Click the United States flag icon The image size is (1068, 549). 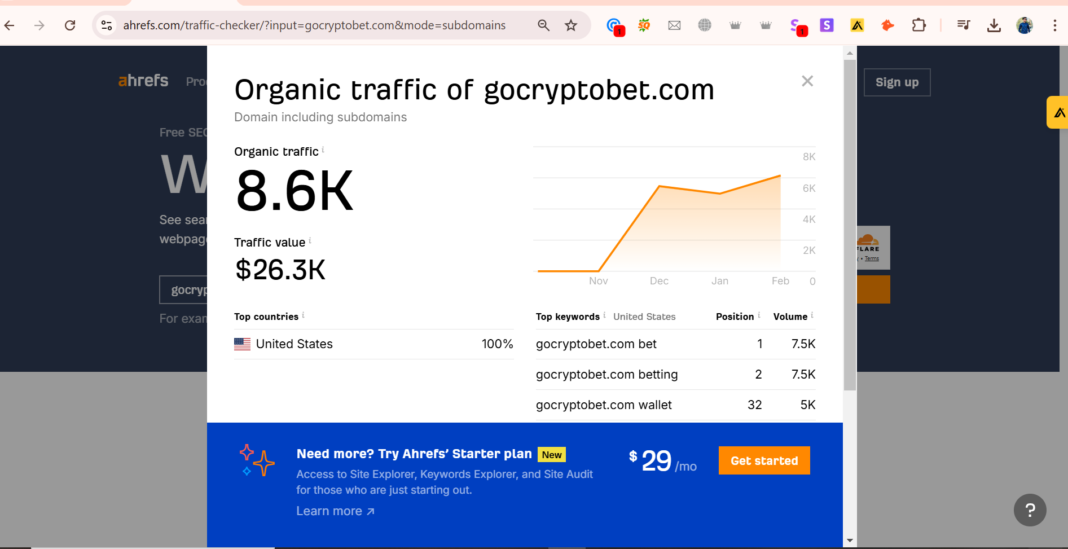(x=242, y=344)
